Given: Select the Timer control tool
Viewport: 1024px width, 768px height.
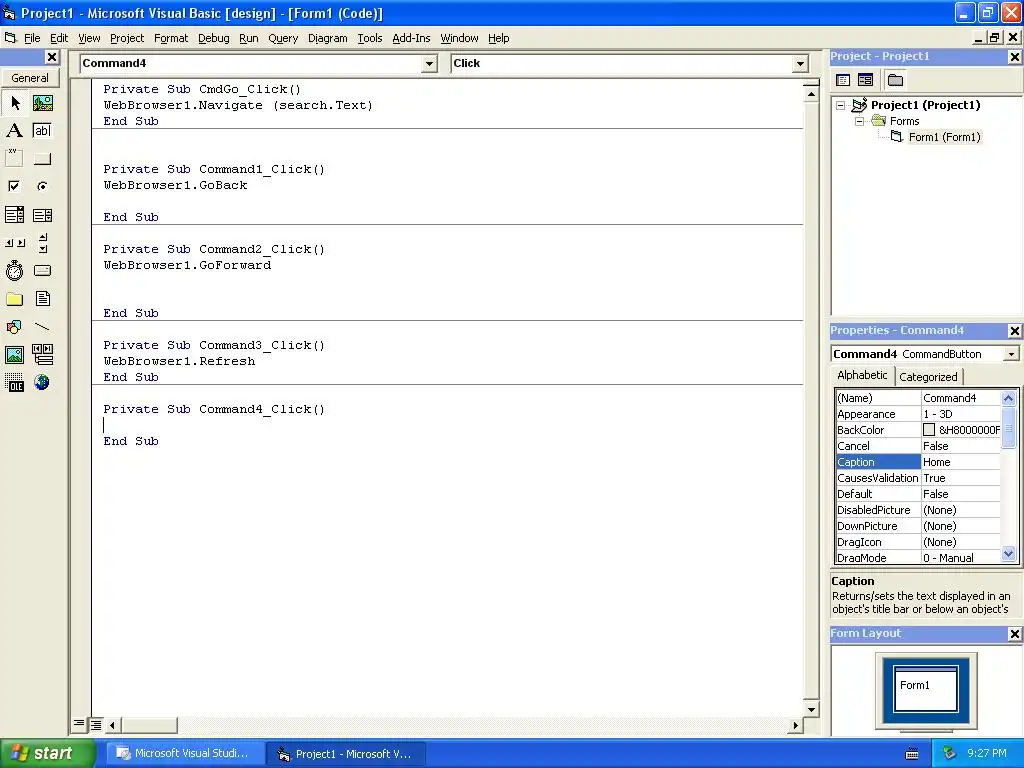Looking at the screenshot, I should point(15,270).
